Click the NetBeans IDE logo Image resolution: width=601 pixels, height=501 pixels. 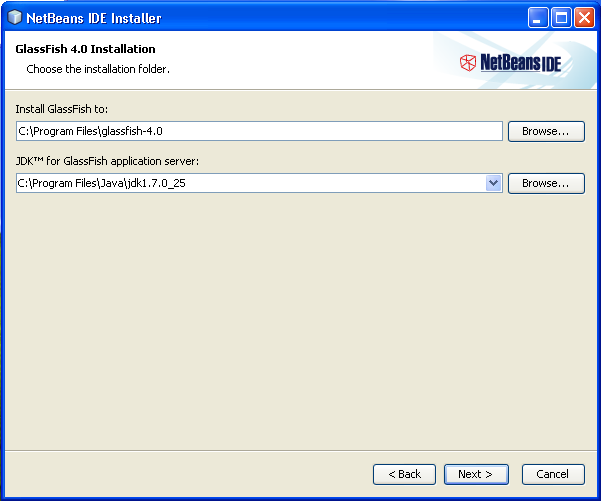click(511, 63)
